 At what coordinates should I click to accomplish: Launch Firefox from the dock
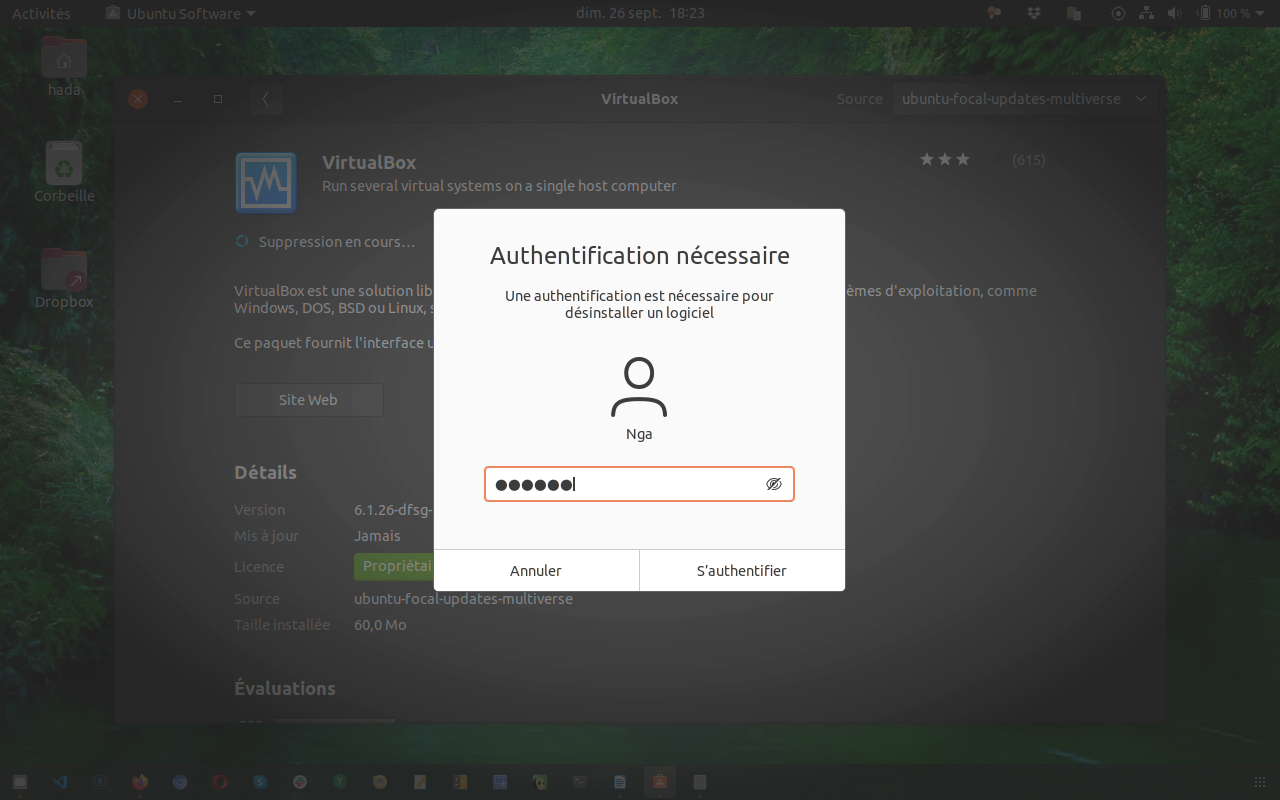[140, 781]
